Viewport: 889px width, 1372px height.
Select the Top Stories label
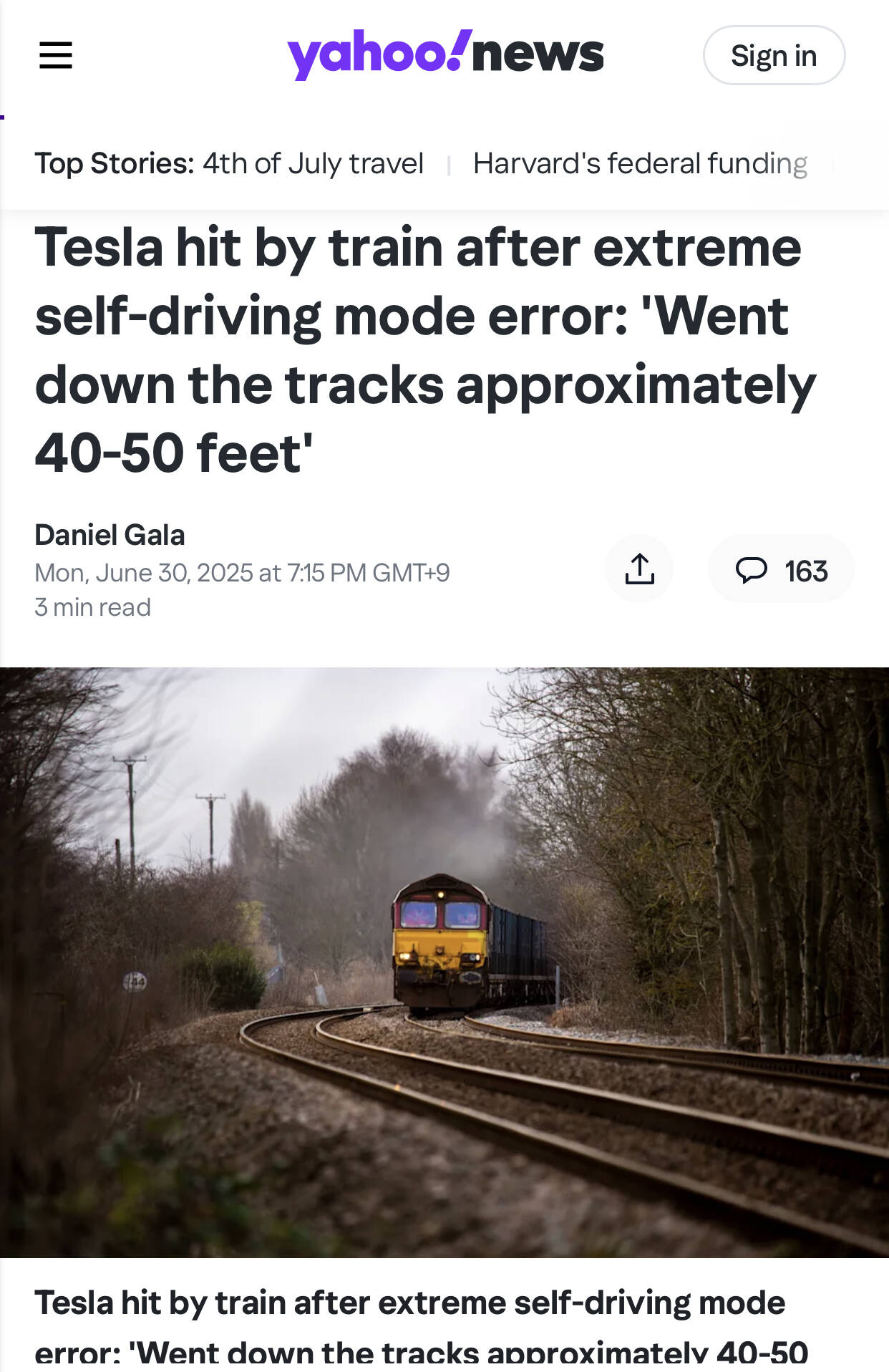point(115,163)
